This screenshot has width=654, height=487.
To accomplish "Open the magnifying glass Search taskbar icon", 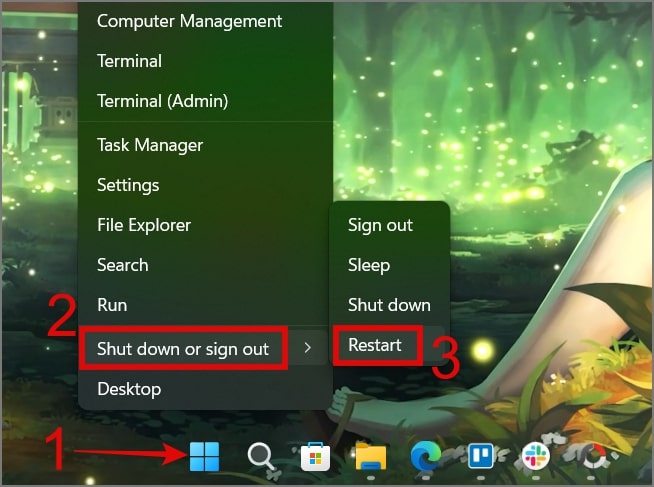I will point(261,457).
